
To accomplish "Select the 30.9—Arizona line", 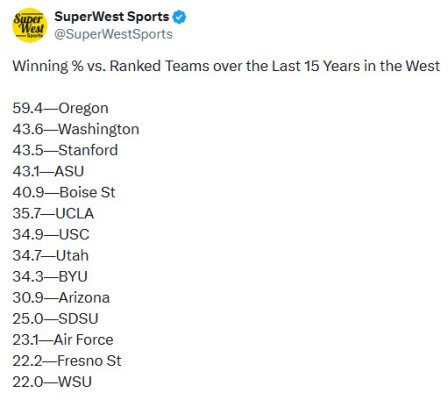I will click(61, 298).
